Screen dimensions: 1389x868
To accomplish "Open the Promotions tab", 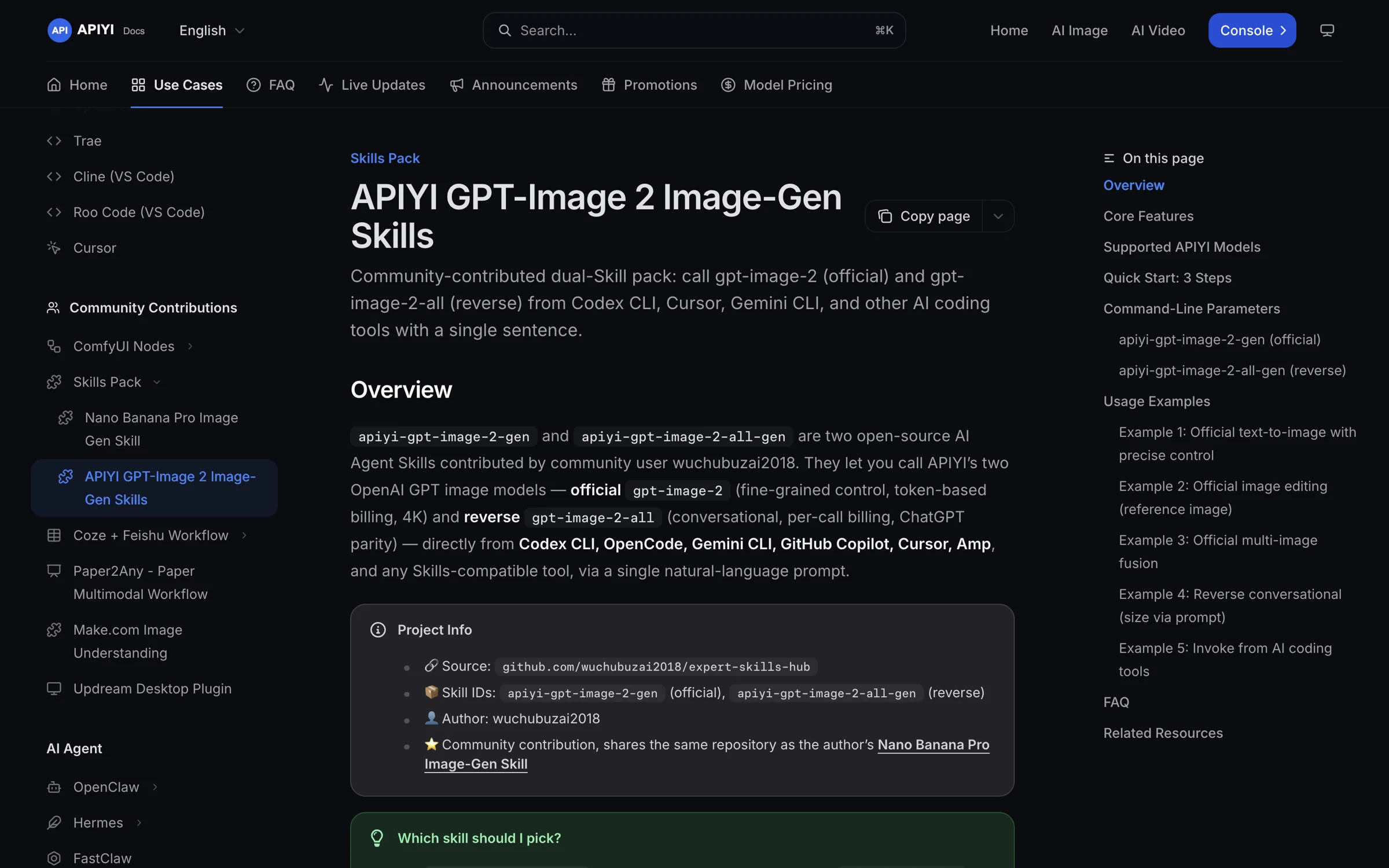I will tap(649, 85).
